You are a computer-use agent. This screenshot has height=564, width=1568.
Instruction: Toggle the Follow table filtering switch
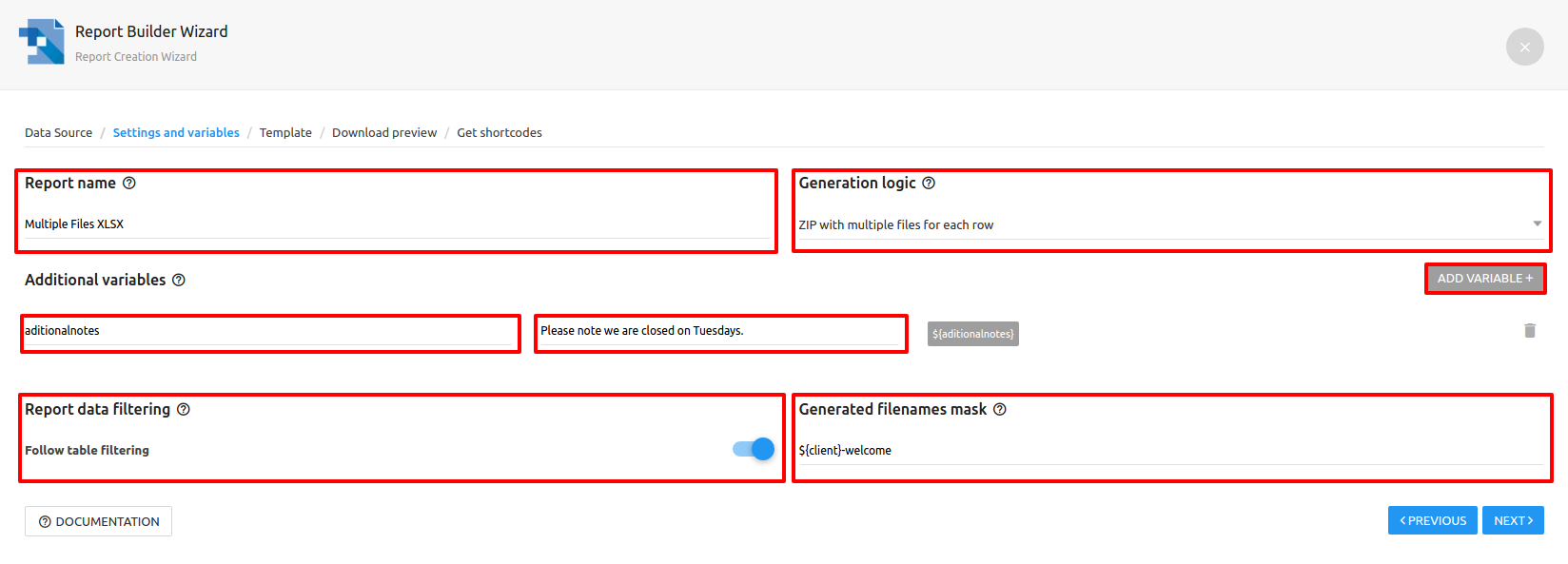click(754, 449)
